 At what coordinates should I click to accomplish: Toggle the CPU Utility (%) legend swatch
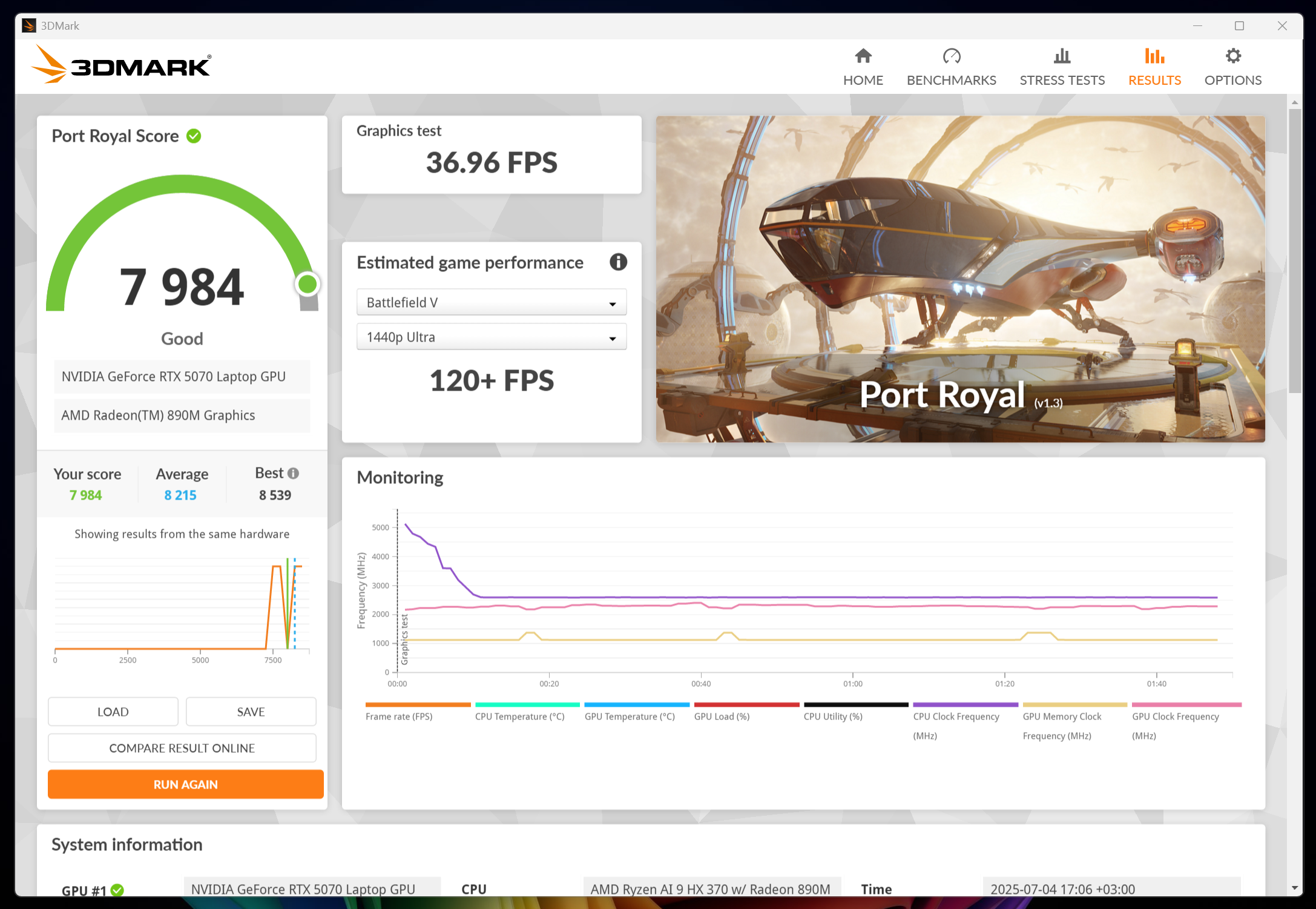pyautogui.click(x=856, y=704)
